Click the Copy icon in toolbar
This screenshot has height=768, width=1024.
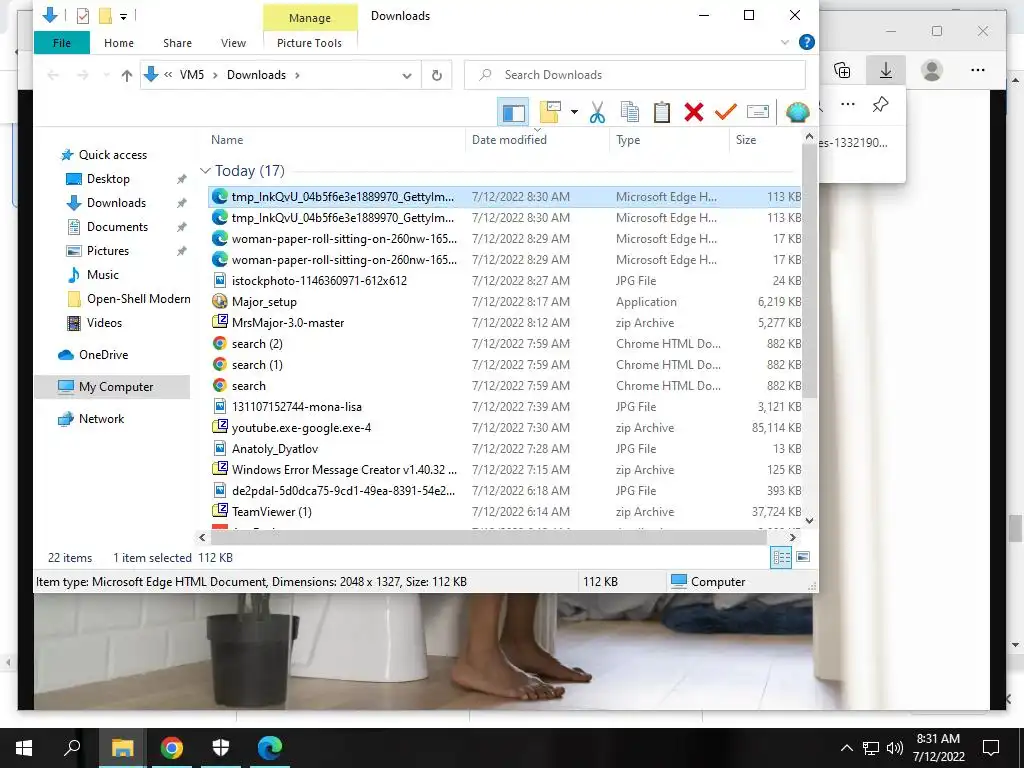coord(630,112)
